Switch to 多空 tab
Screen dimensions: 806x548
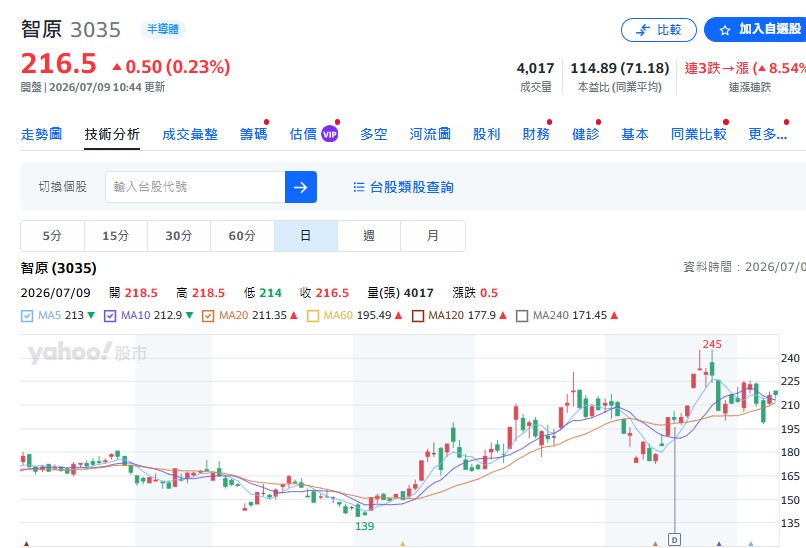373,134
